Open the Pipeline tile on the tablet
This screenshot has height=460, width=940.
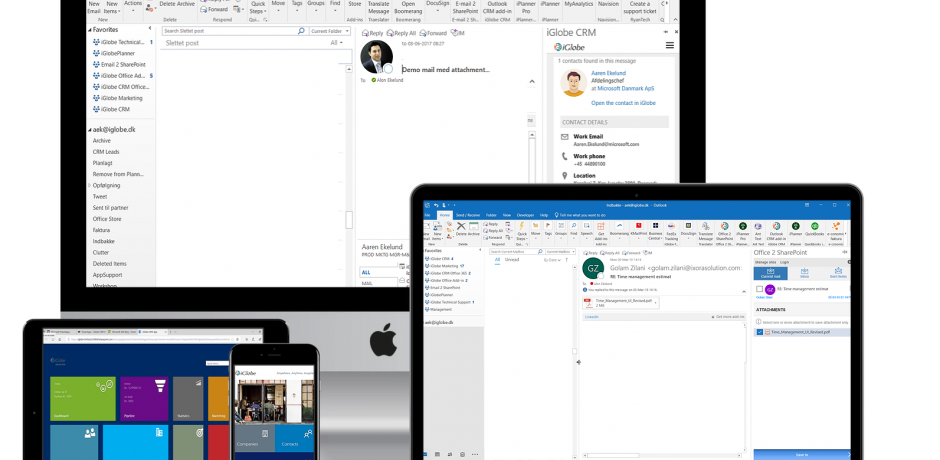click(x=144, y=398)
